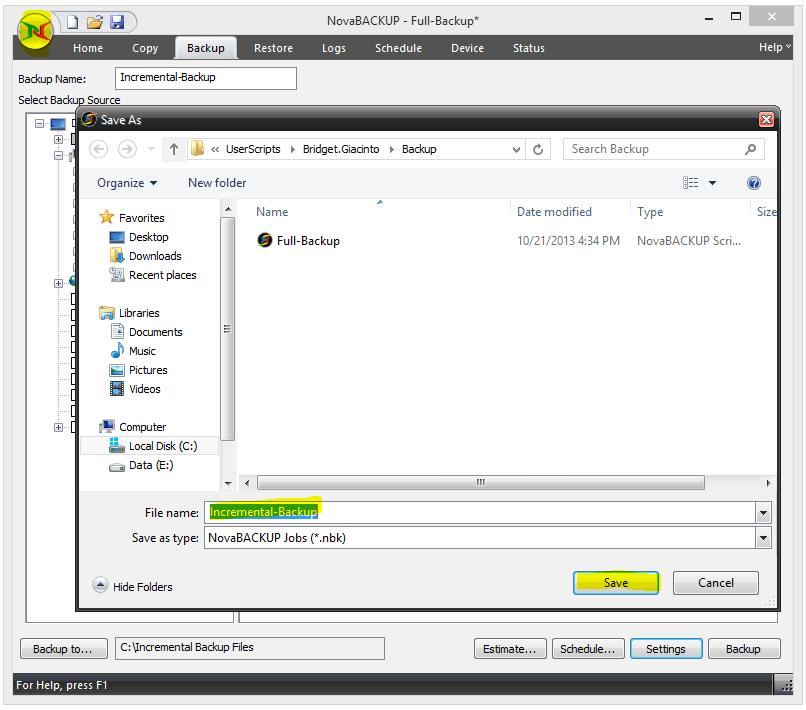Viewport: 806px width, 710px height.
Task: Click the search magnifier icon
Action: pos(750,149)
